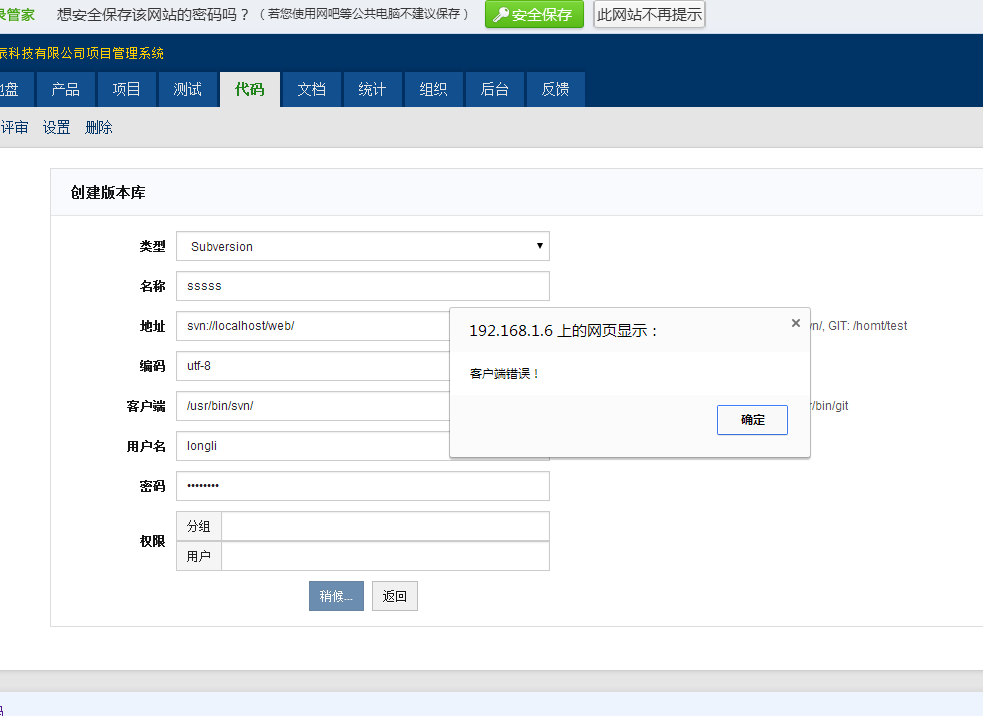Click the 评审 submenu link
The width and height of the screenshot is (983, 716).
14,127
